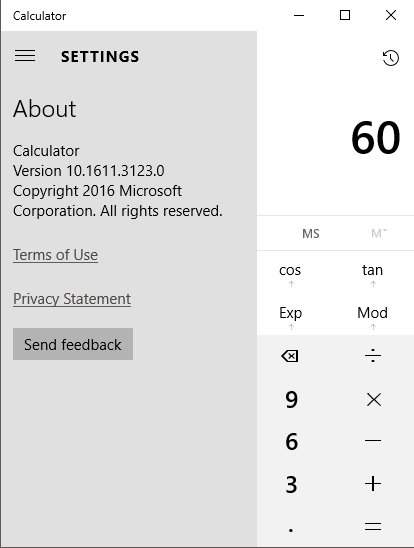Tap the number 3 key
Viewport: 414px width, 548px height.
coord(291,484)
